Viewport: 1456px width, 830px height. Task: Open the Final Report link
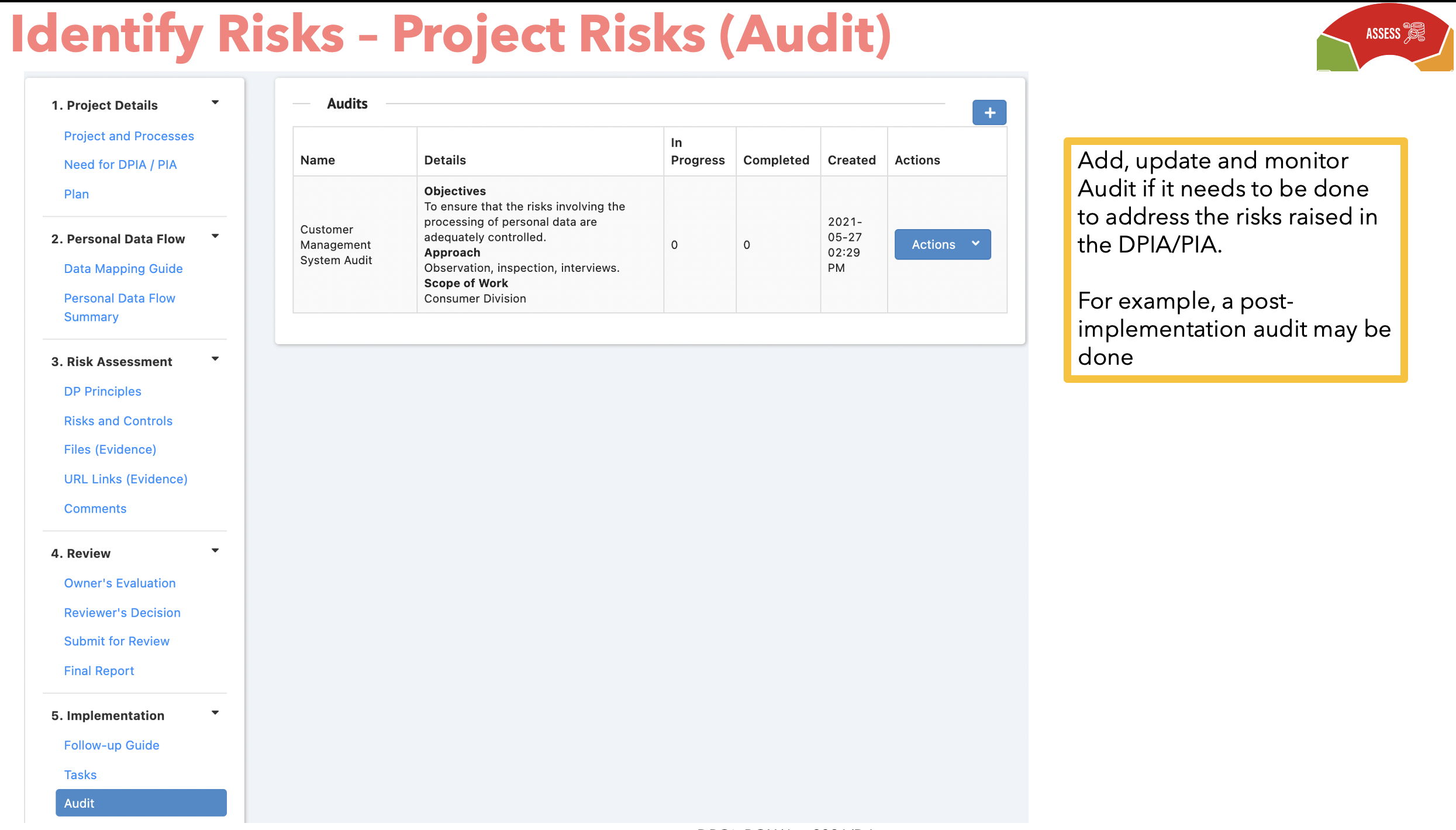click(99, 671)
